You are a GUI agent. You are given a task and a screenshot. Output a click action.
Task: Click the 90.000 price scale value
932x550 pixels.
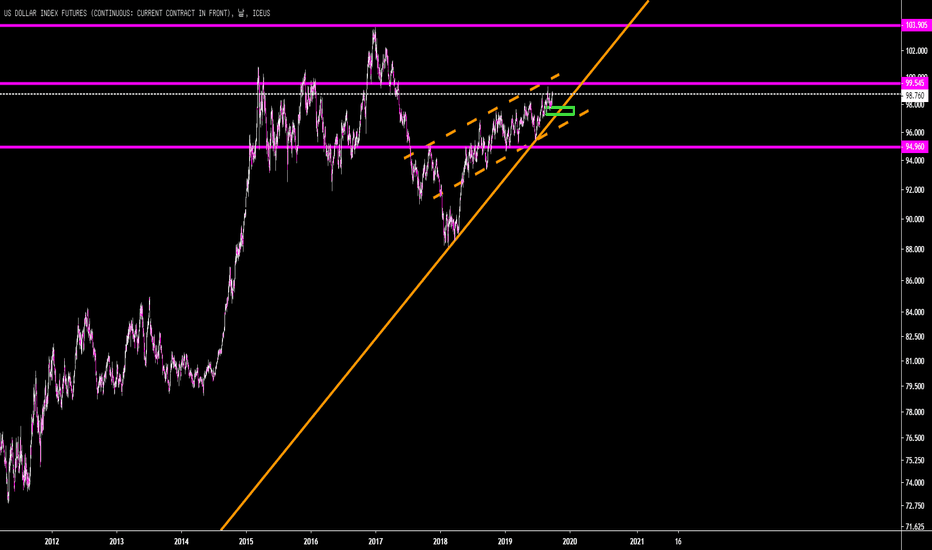tap(915, 219)
